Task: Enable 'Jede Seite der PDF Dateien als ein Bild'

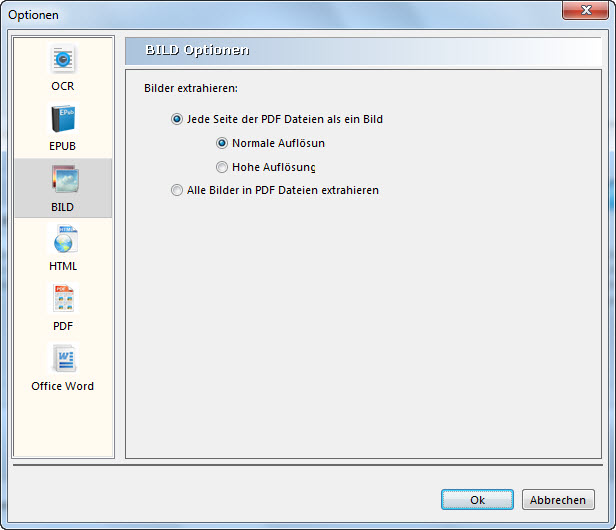Action: 177,119
